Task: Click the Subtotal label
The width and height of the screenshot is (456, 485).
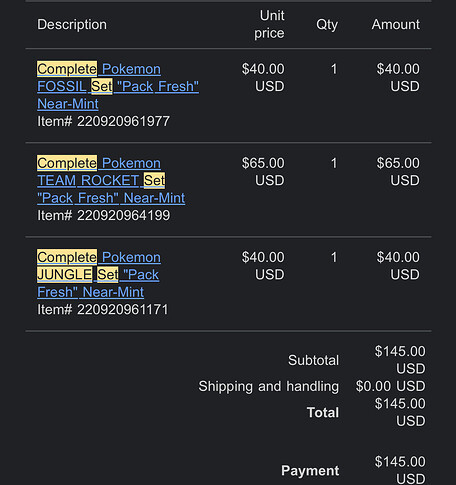Action: click(313, 360)
